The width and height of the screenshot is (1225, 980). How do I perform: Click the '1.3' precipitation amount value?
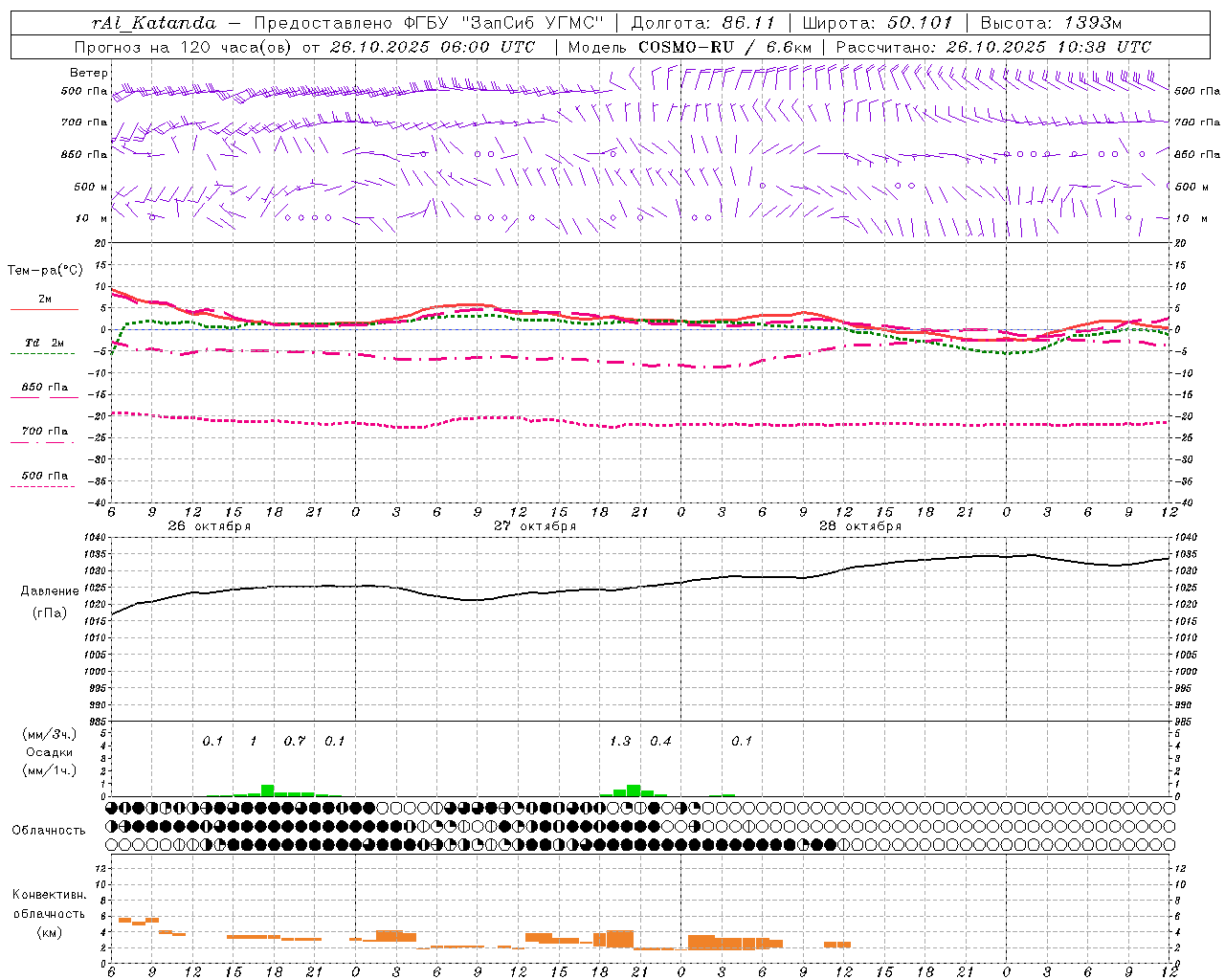pos(620,742)
